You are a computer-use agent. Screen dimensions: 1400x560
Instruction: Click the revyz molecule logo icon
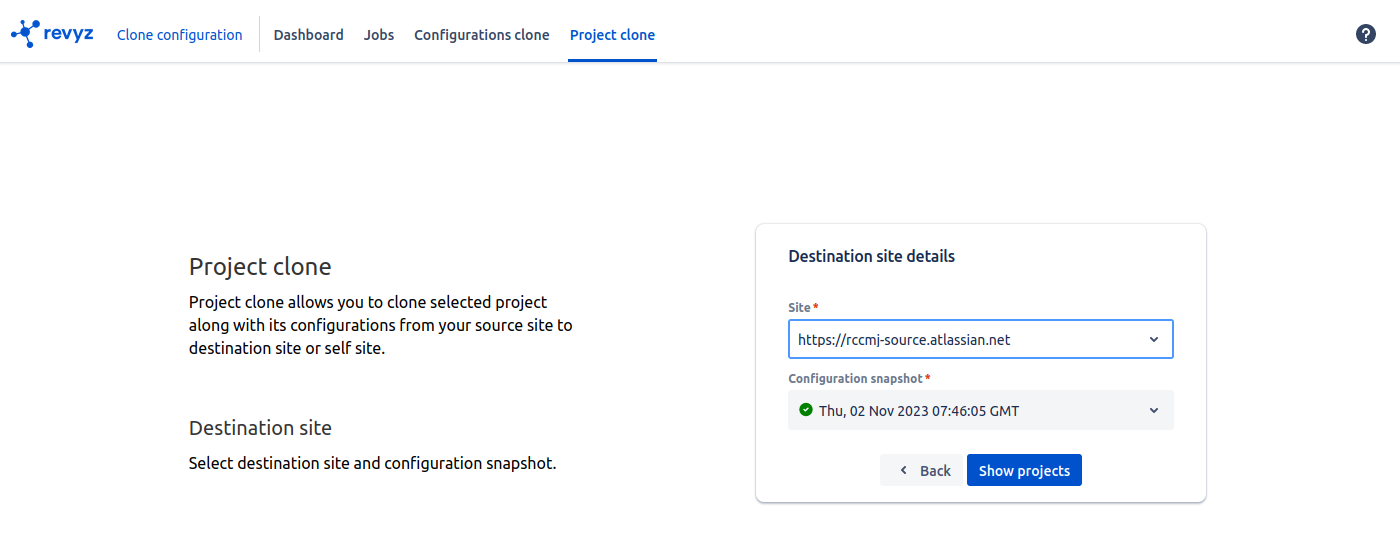point(25,33)
